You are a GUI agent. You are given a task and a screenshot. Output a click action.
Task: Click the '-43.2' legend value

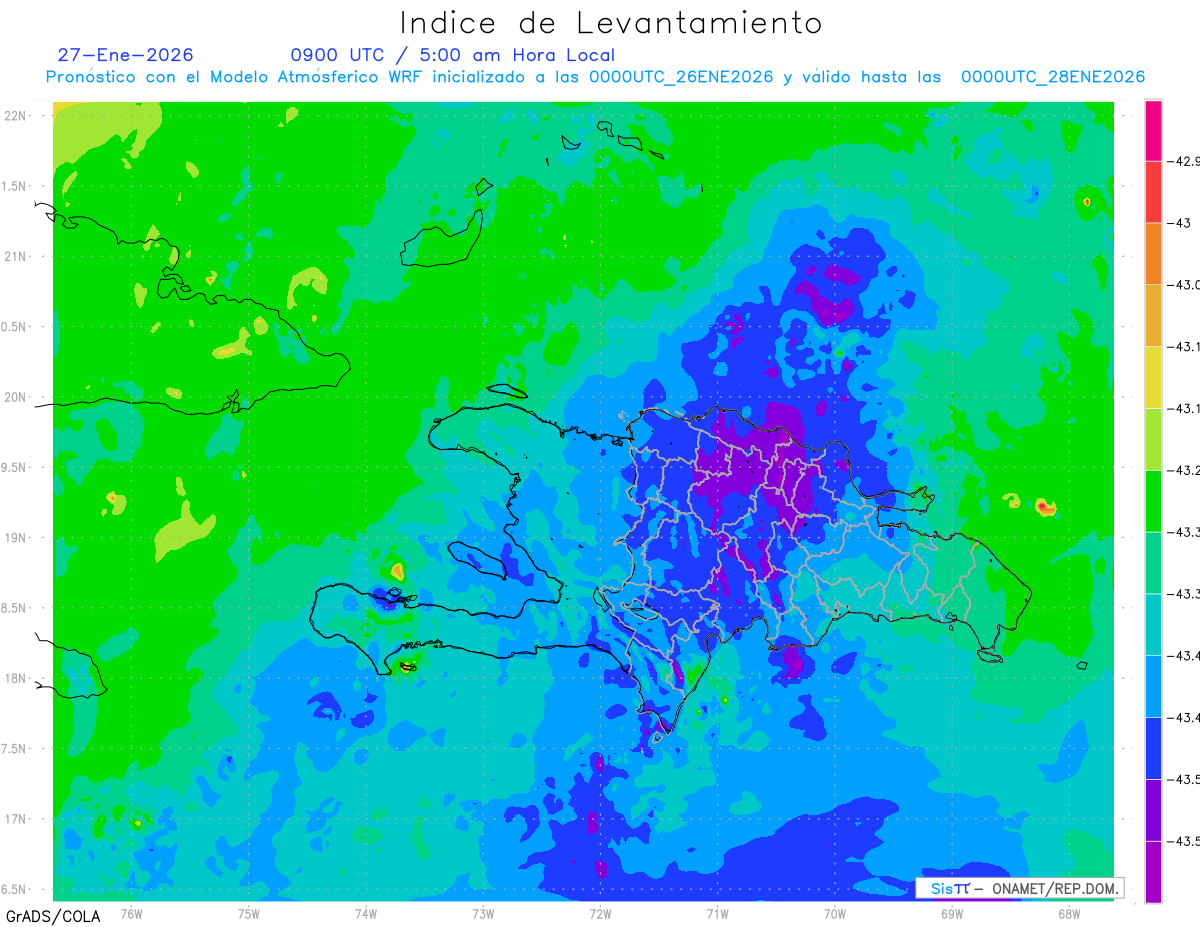[1184, 470]
